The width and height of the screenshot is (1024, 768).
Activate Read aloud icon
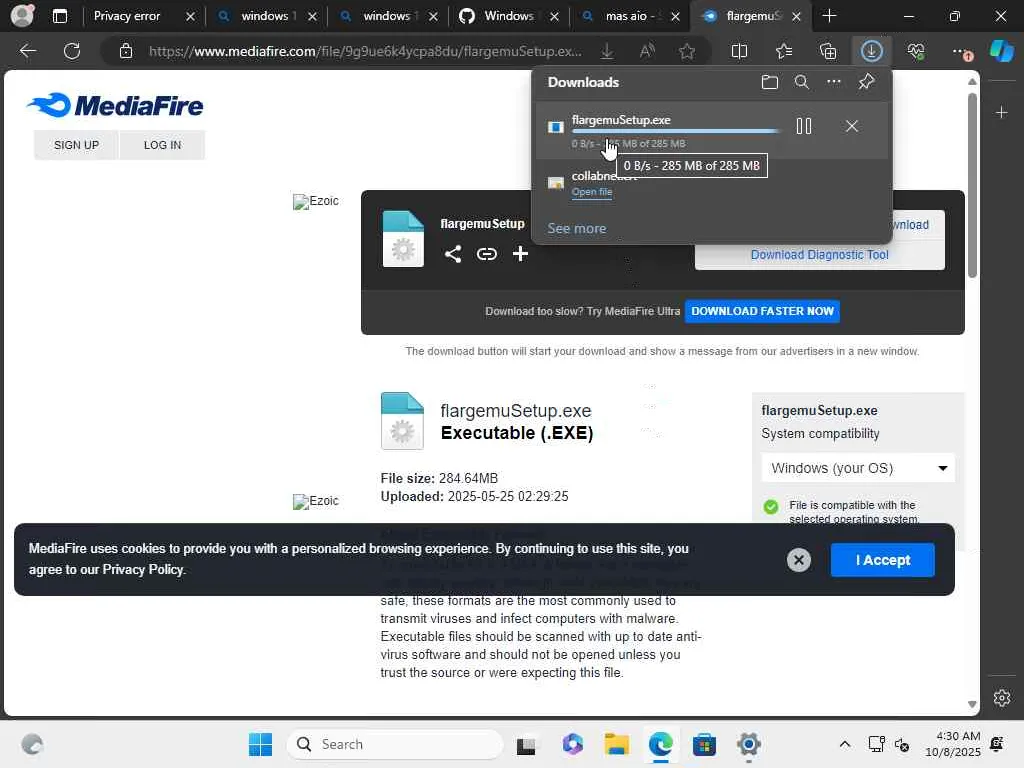pyautogui.click(x=647, y=51)
